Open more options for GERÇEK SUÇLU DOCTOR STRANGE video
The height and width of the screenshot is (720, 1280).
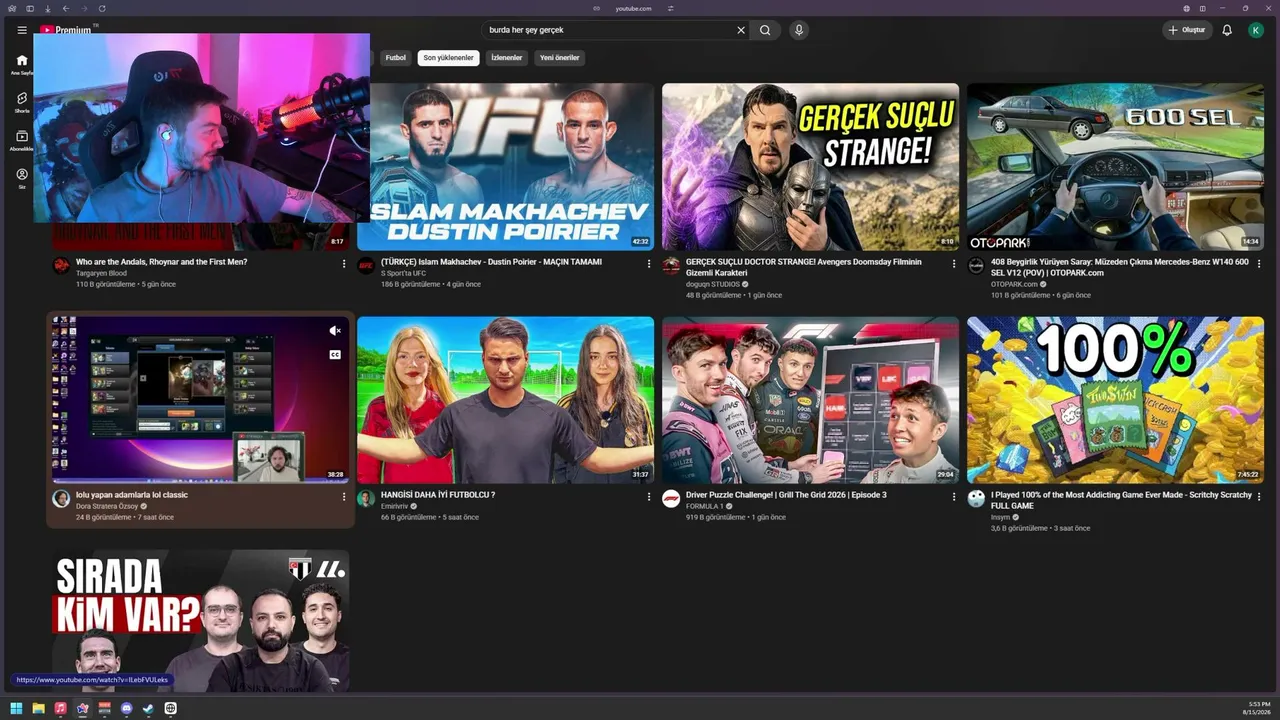[953, 264]
